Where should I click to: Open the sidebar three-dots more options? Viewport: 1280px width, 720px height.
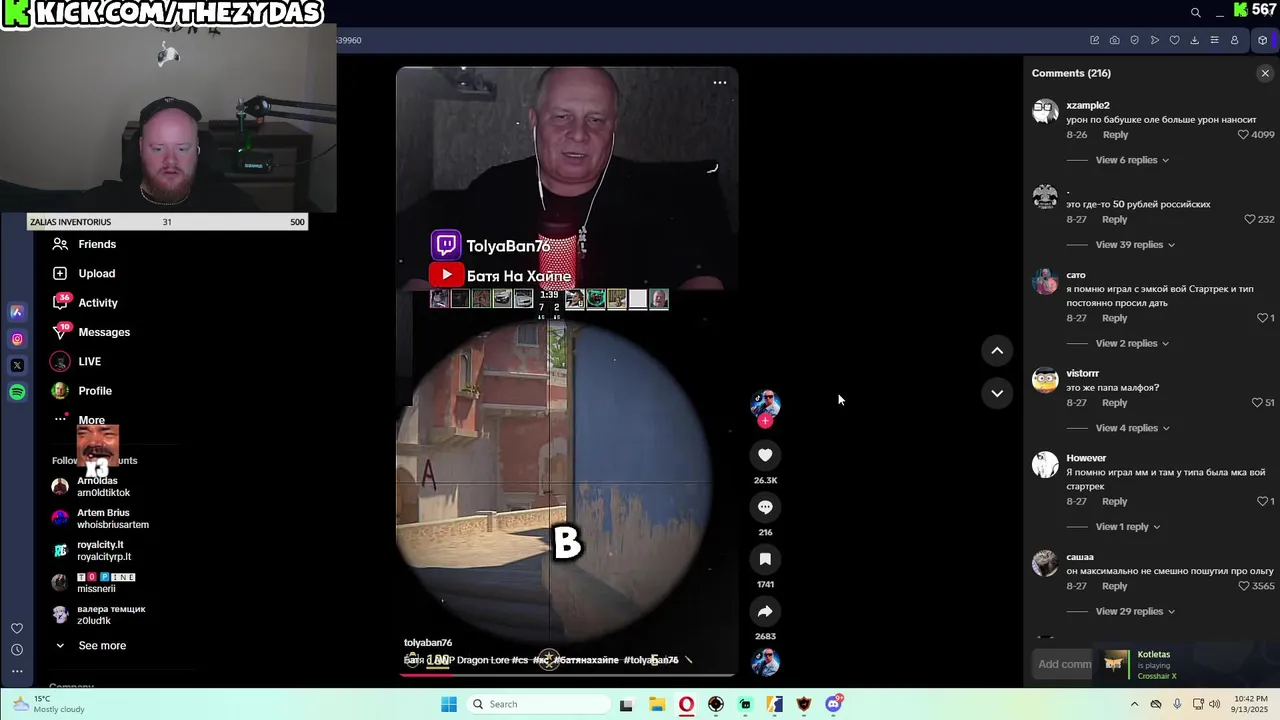(17, 671)
